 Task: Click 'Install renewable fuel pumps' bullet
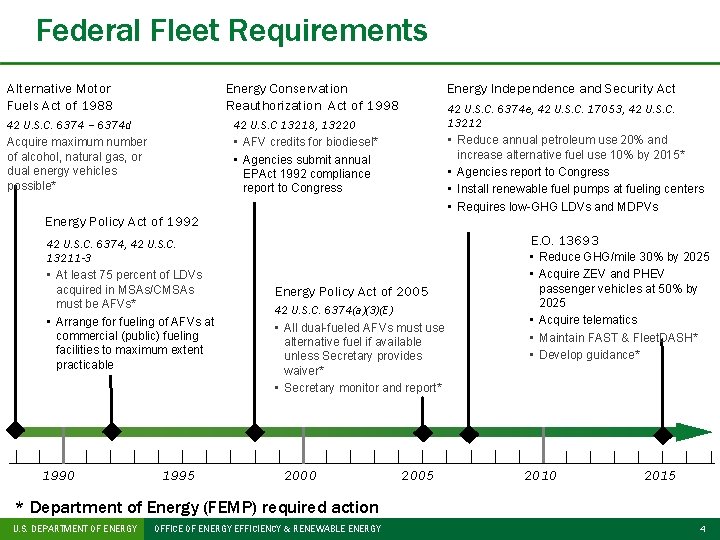[576, 189]
